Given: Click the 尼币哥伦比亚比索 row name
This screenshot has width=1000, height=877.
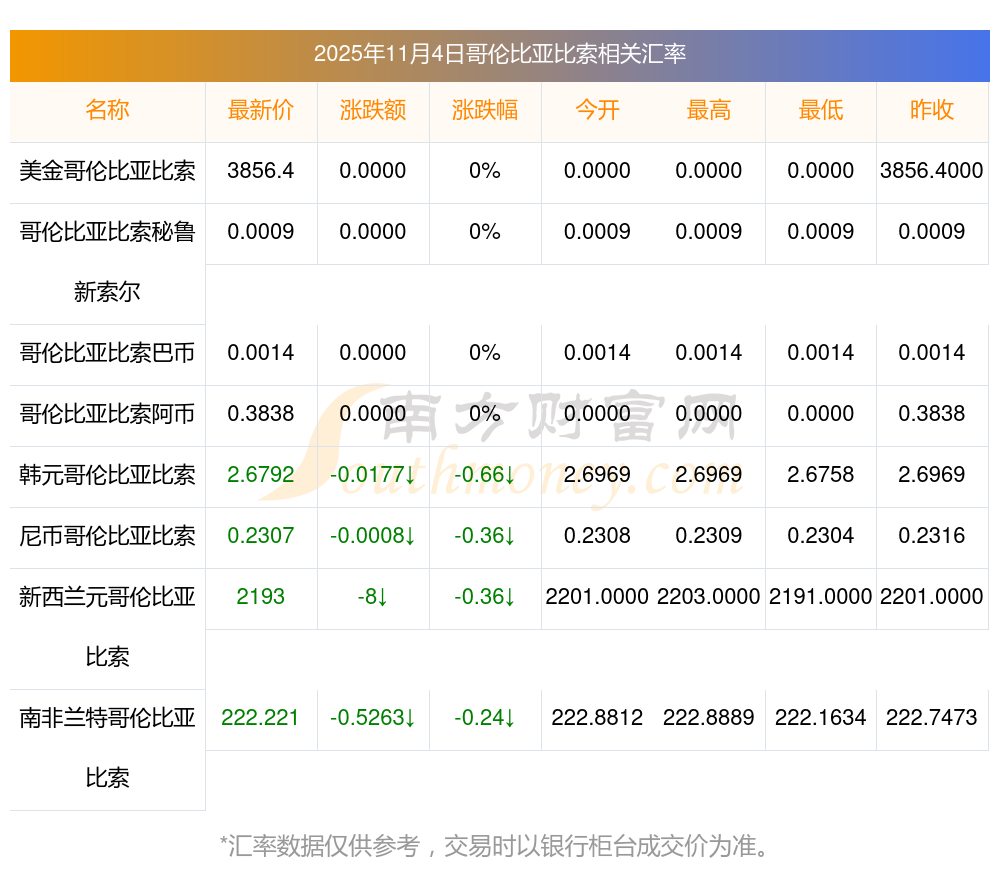Looking at the screenshot, I should pyautogui.click(x=107, y=536).
